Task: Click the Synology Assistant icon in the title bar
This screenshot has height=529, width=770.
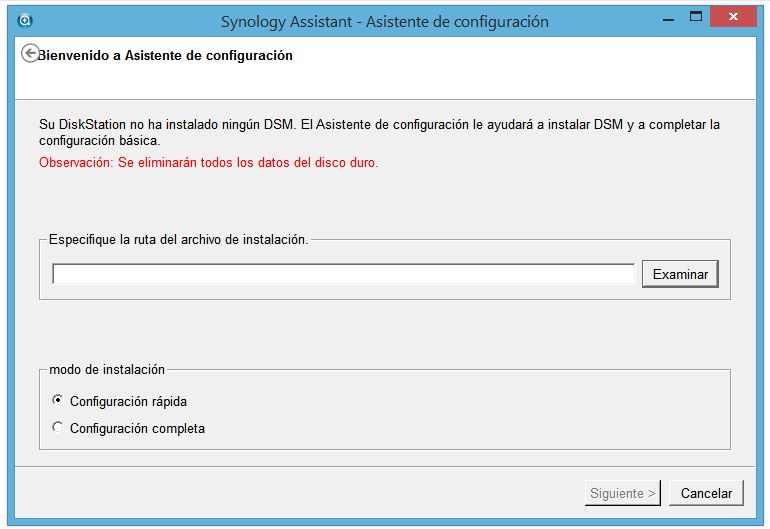Action: [25, 21]
